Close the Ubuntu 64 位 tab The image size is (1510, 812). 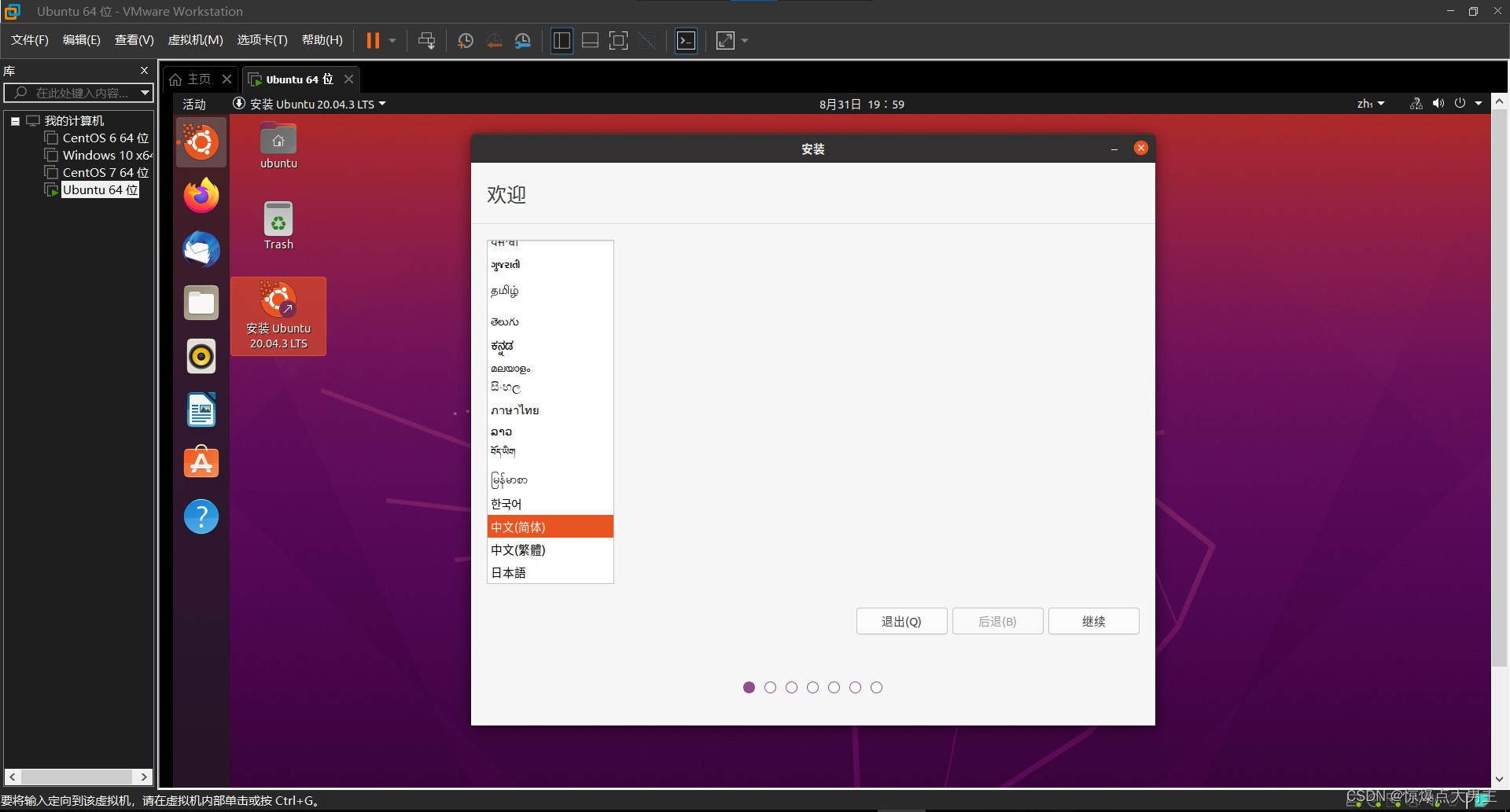point(348,79)
